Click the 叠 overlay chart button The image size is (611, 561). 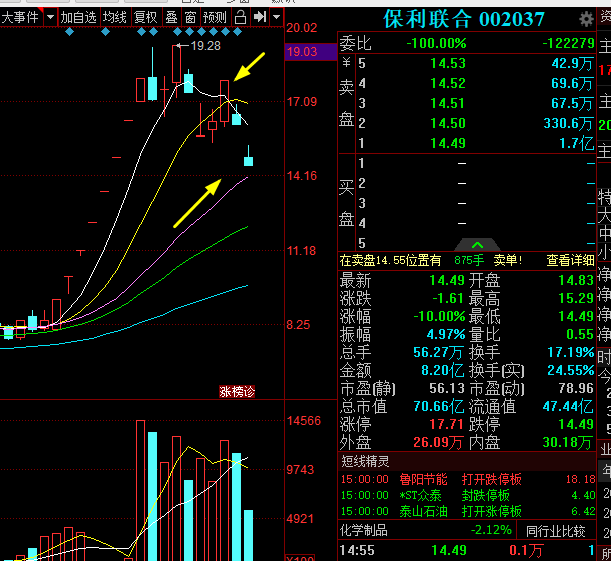(x=171, y=18)
